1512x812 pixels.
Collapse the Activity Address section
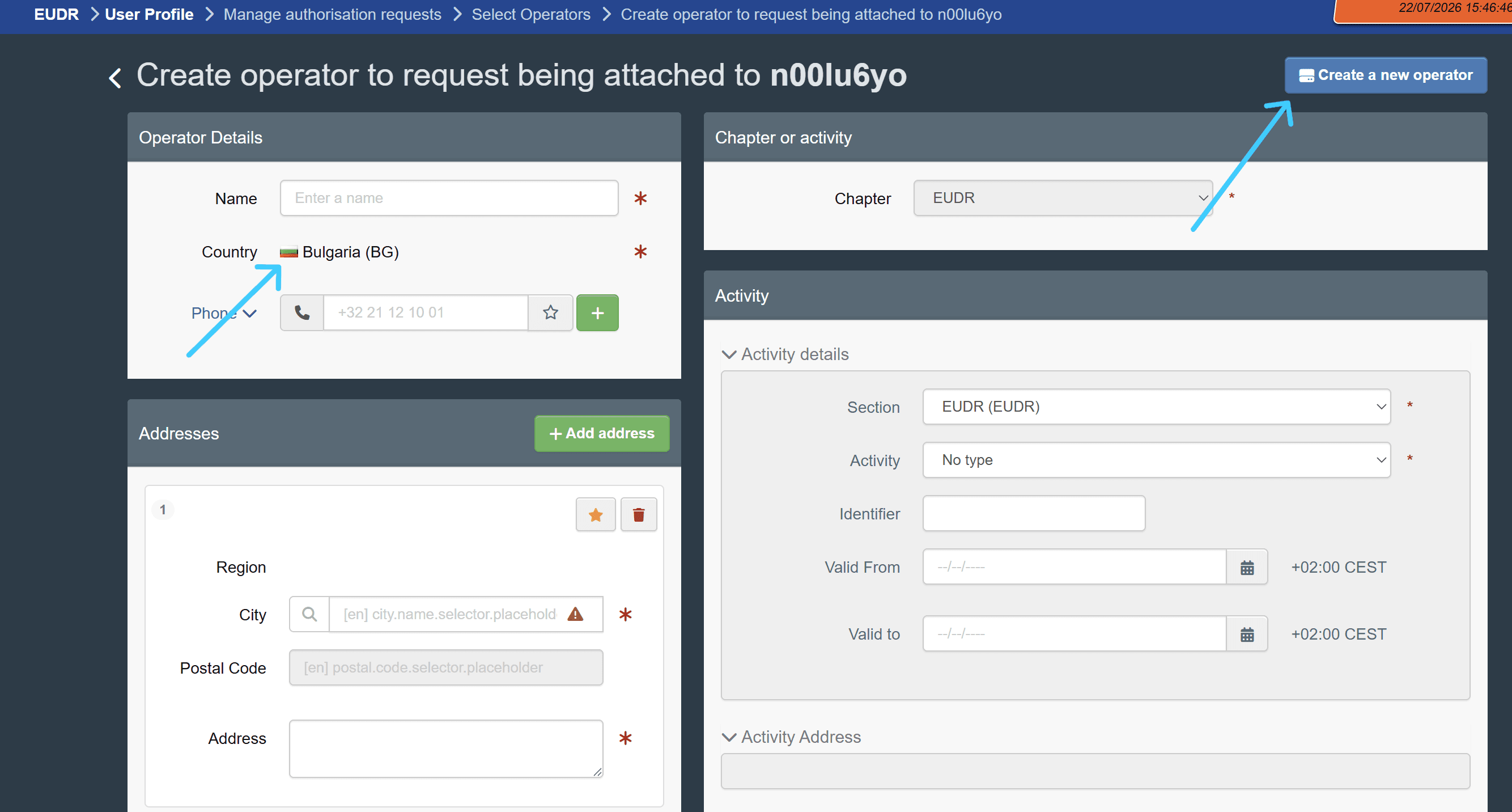[791, 737]
